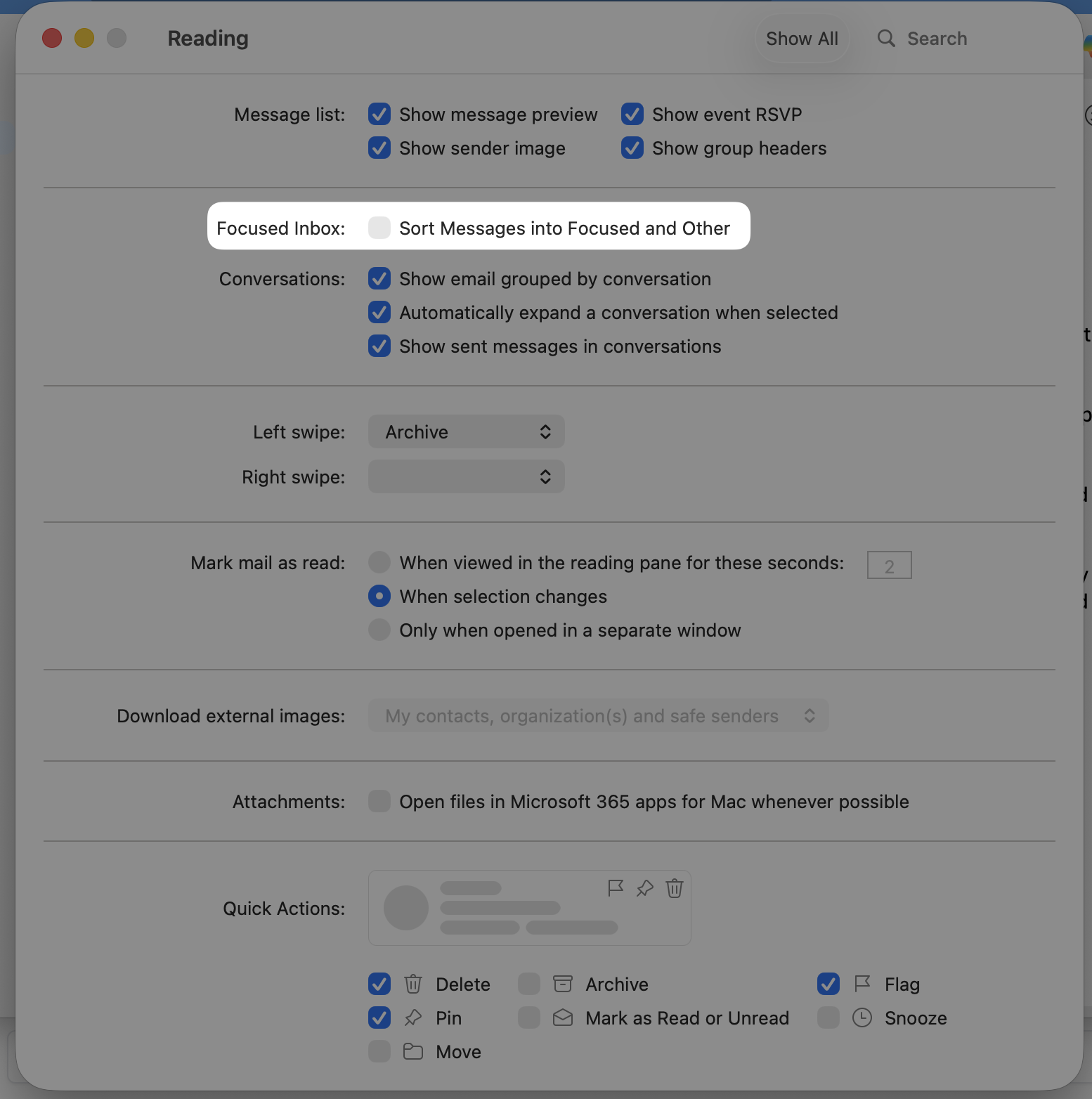Click the flag icon in Quick Actions preview

tap(616, 888)
